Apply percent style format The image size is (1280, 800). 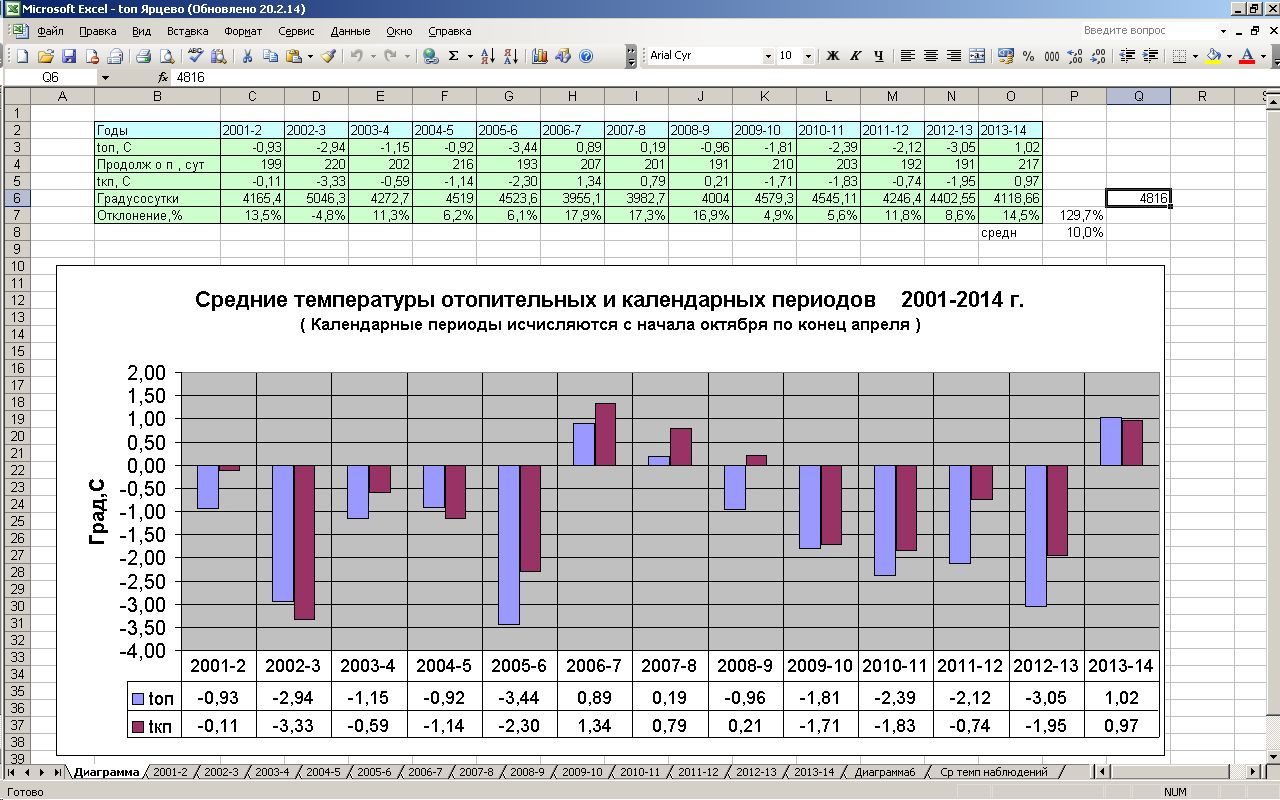1029,56
